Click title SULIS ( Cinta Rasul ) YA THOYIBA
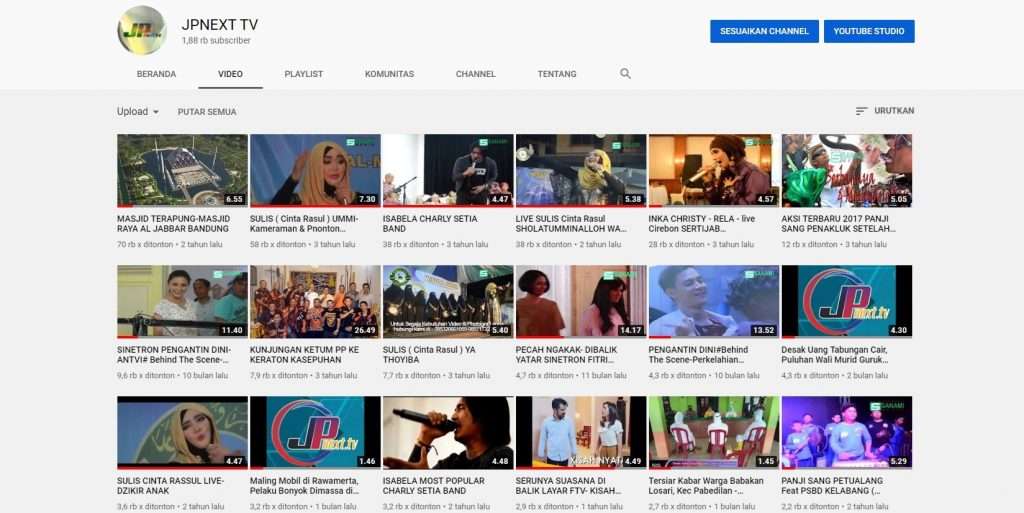The width and height of the screenshot is (1024, 513). 429,354
